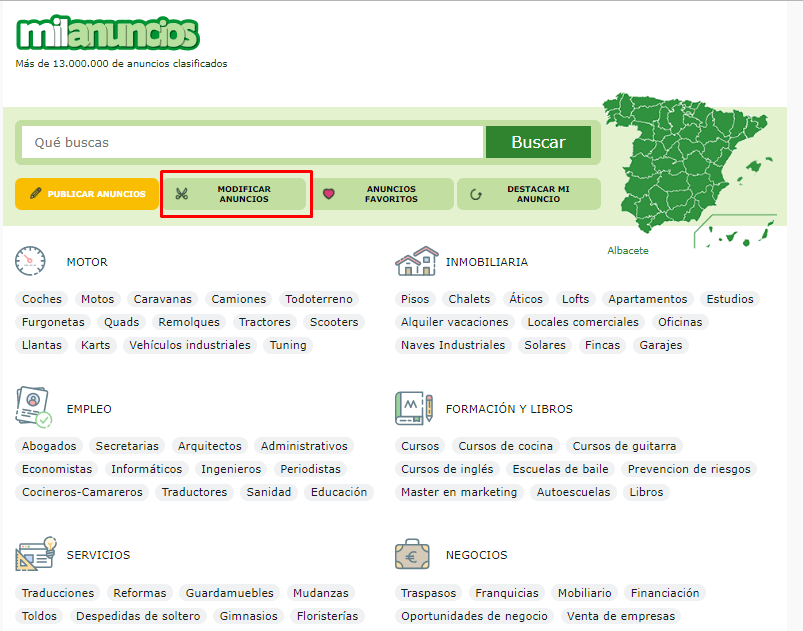The height and width of the screenshot is (631, 803).
Task: Click the pencil icon on Publicar Anuncios
Action: coord(35,193)
